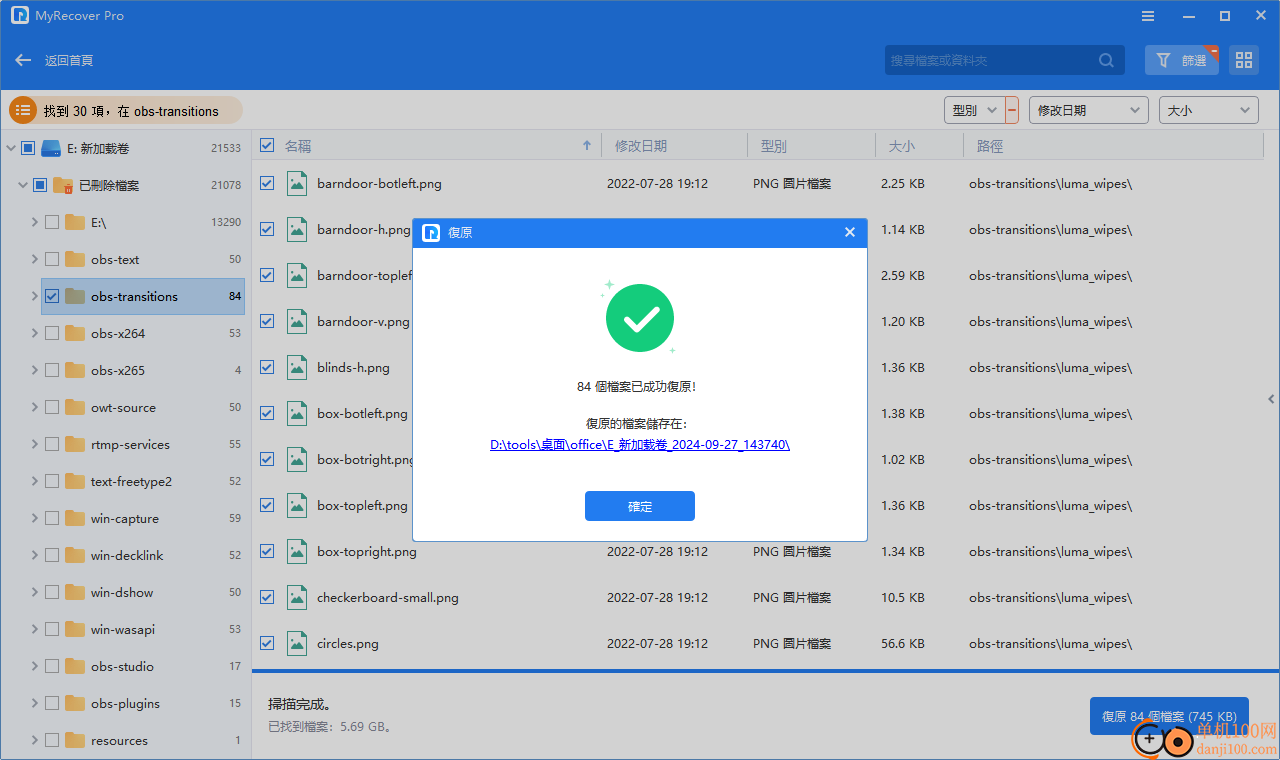Click the blinds-h.png image icon
Viewport: 1280px width, 760px height.
(297, 367)
